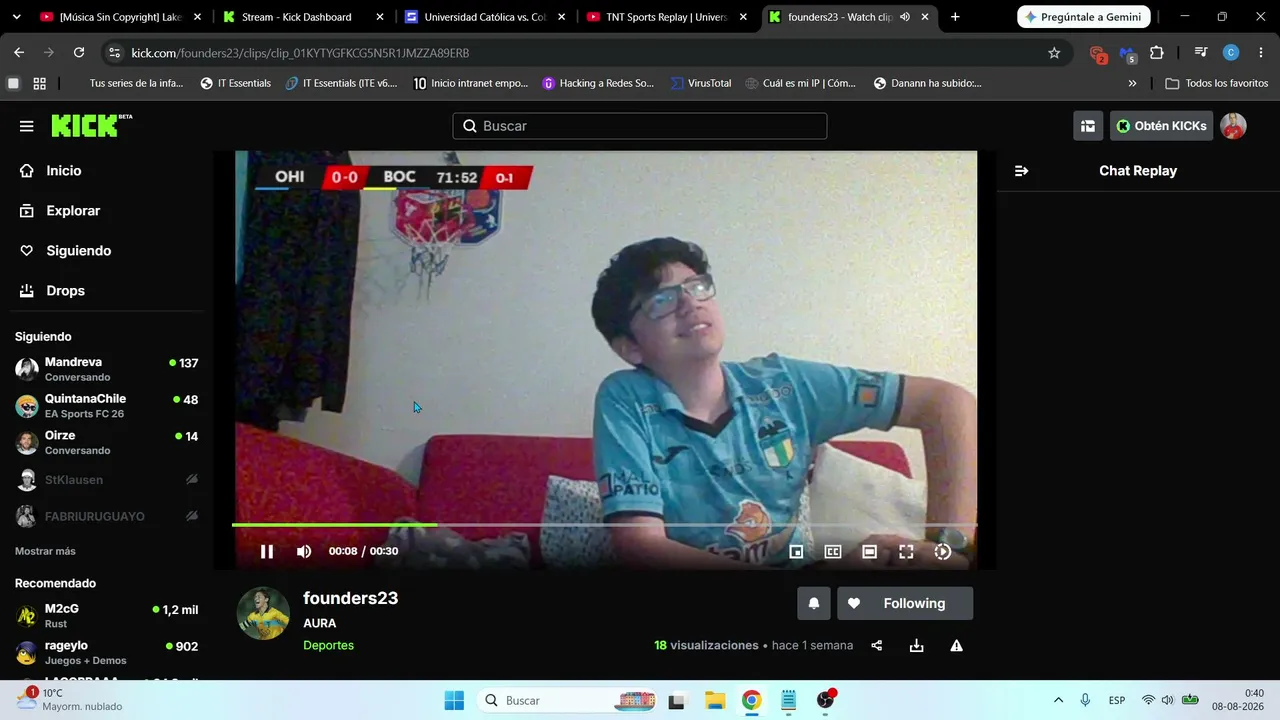Open the media controls icon in Chrome
Screen dimensions: 1280x720
(1202, 53)
